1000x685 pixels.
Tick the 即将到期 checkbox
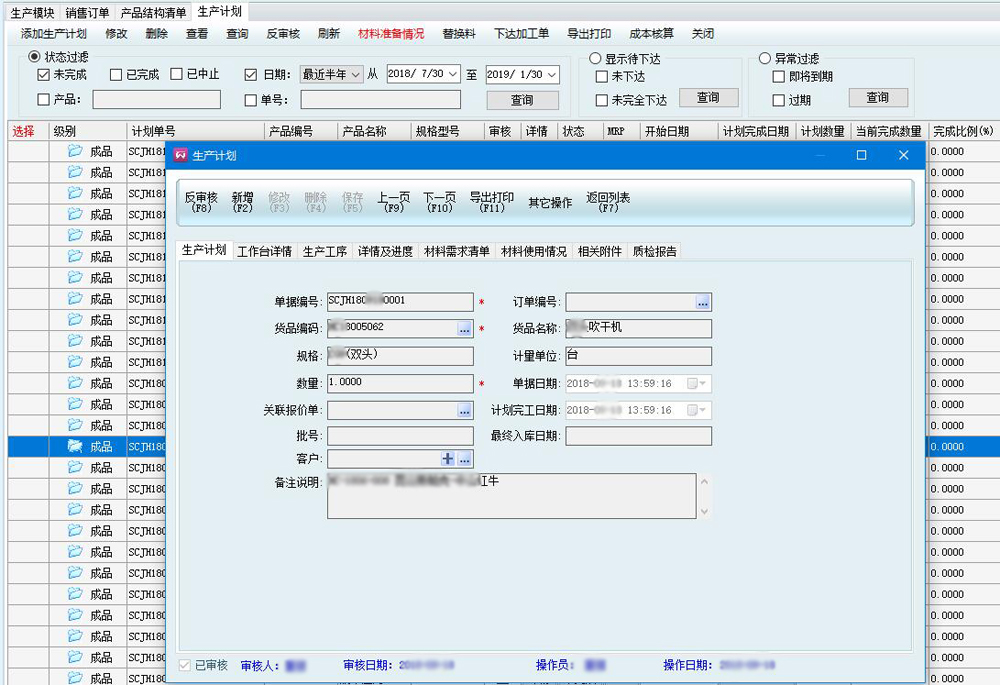click(779, 77)
